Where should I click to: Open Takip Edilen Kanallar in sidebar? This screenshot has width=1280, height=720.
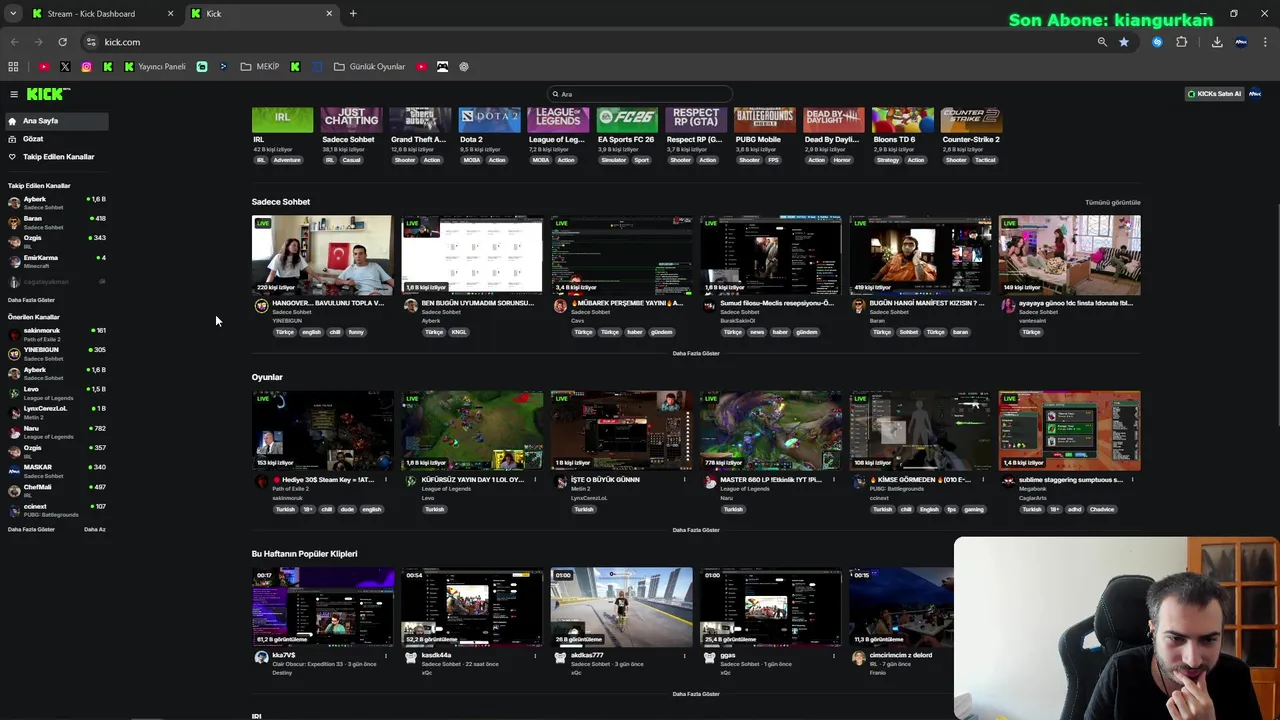56,157
